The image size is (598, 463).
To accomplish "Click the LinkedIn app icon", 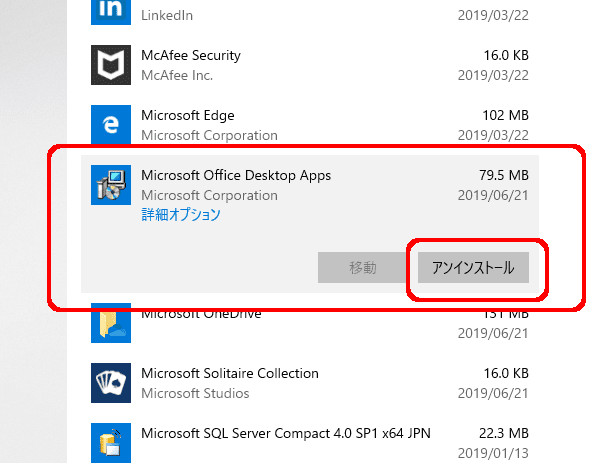I will (x=111, y=12).
